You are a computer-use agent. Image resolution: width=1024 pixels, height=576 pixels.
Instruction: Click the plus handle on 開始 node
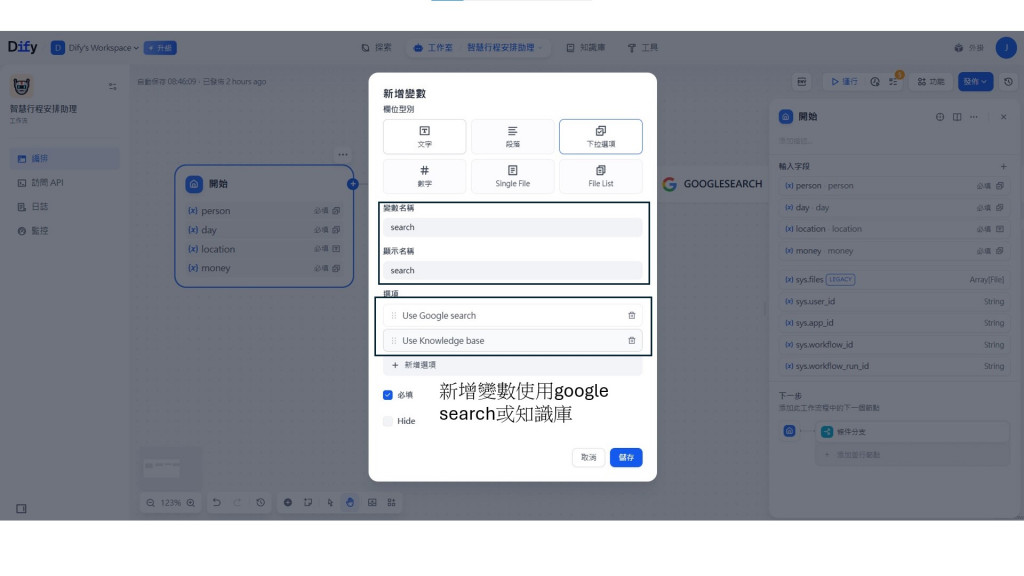click(353, 184)
